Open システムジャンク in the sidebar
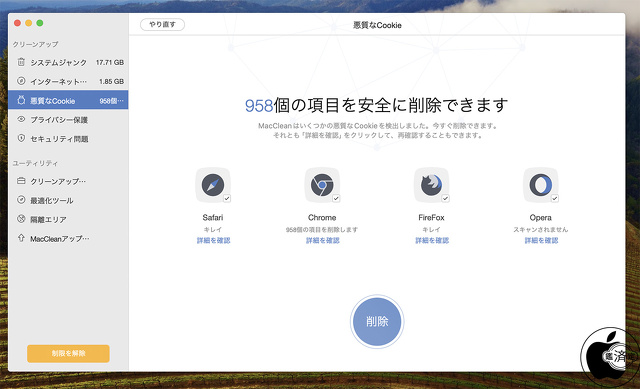 pyautogui.click(x=68, y=62)
